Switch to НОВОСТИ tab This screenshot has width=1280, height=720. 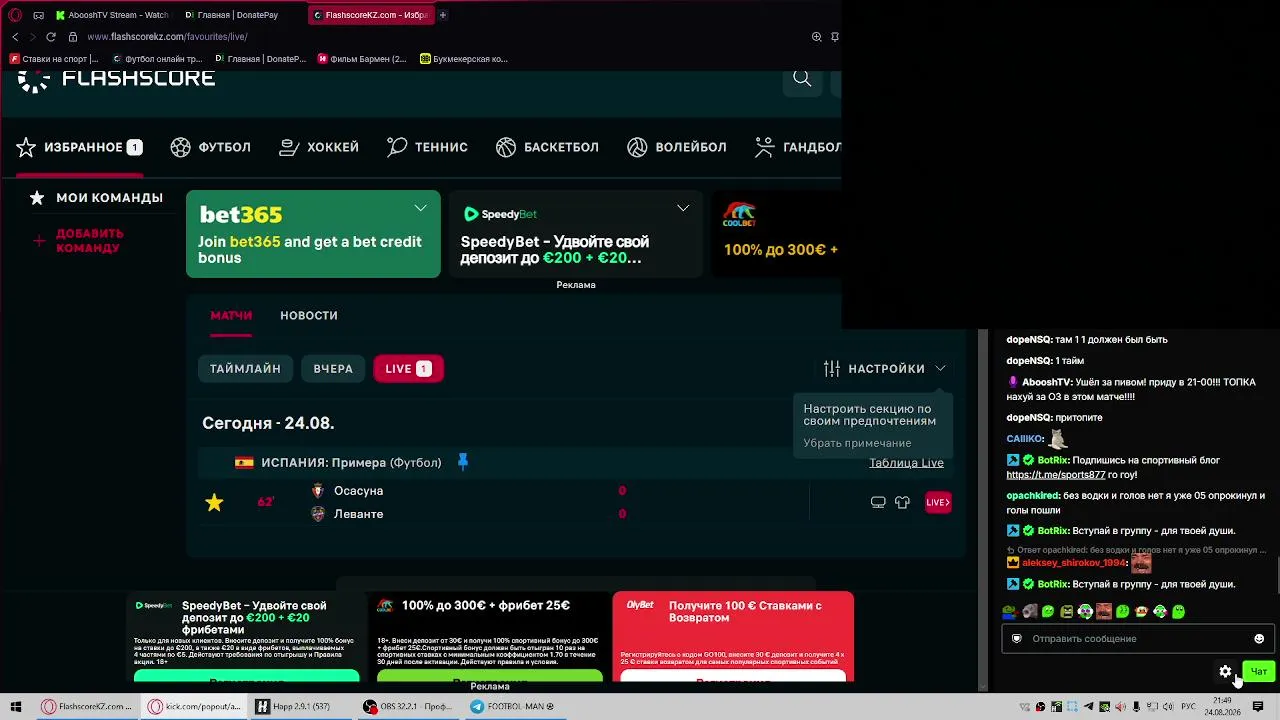[309, 316]
